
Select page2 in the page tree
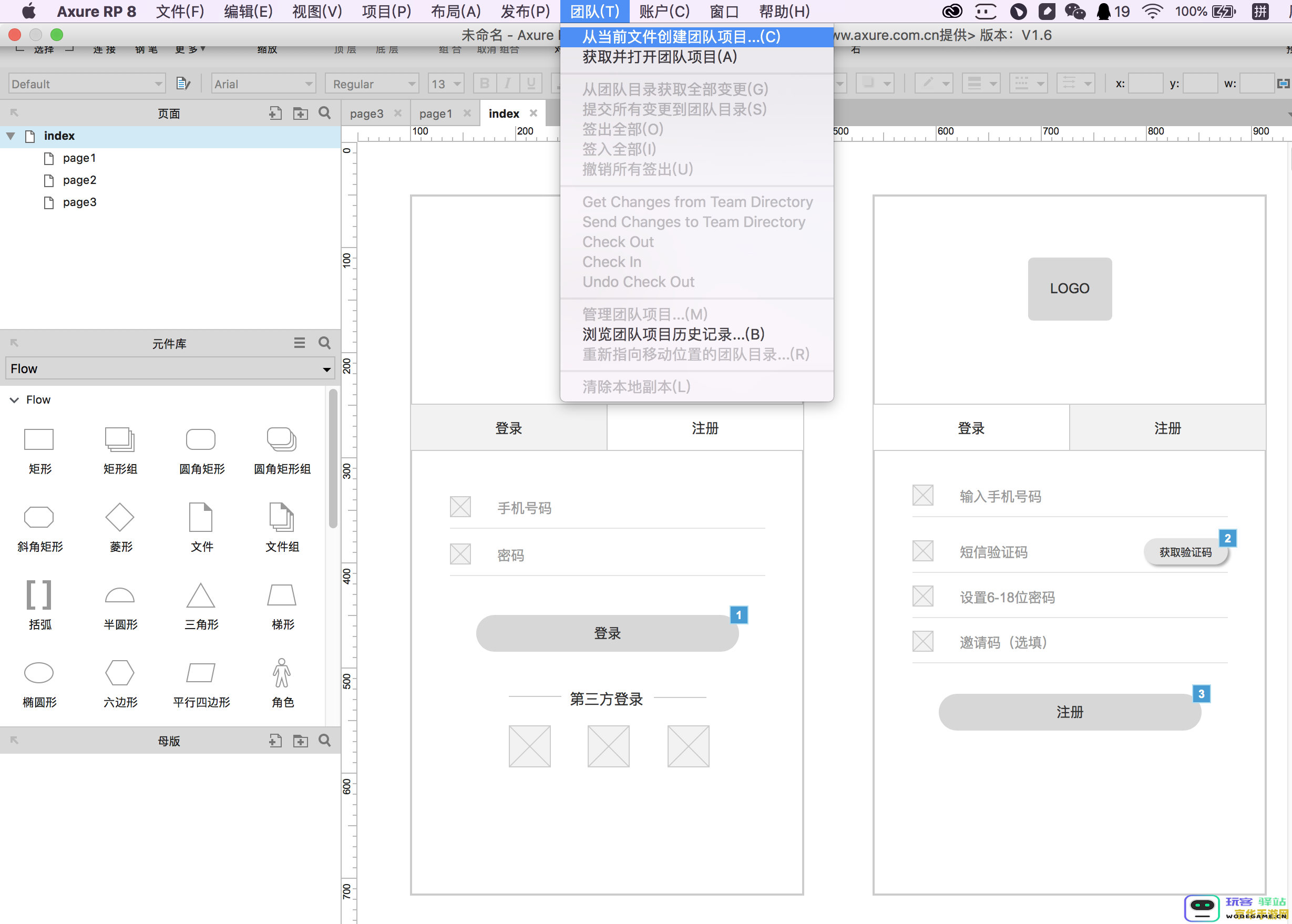pyautogui.click(x=79, y=180)
